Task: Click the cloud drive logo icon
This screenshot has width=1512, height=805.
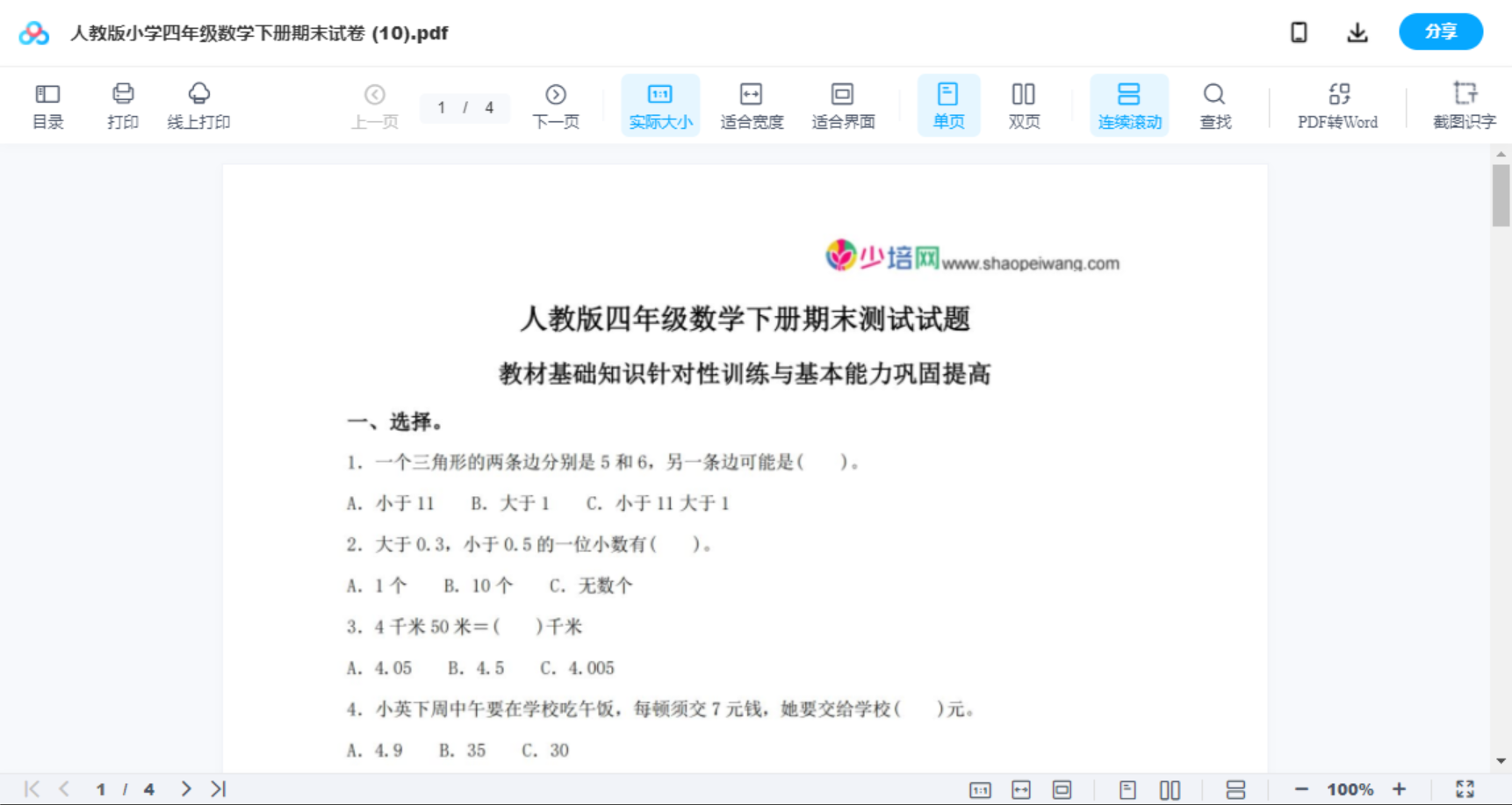Action: pos(34,33)
